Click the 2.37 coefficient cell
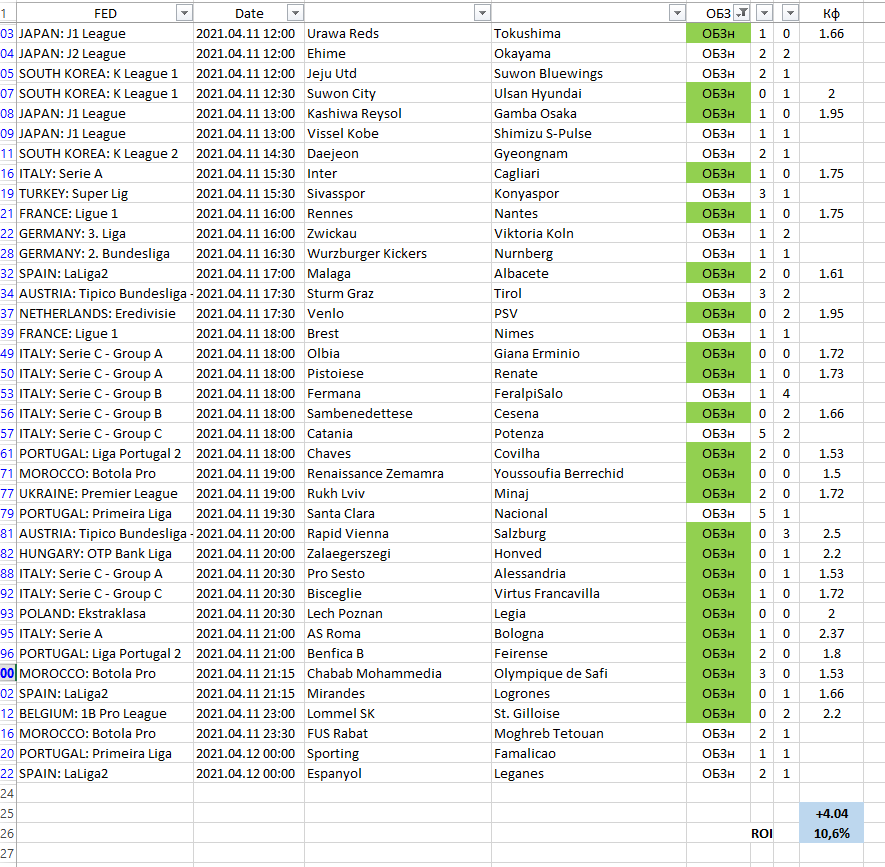The height and width of the screenshot is (867, 885). click(831, 633)
